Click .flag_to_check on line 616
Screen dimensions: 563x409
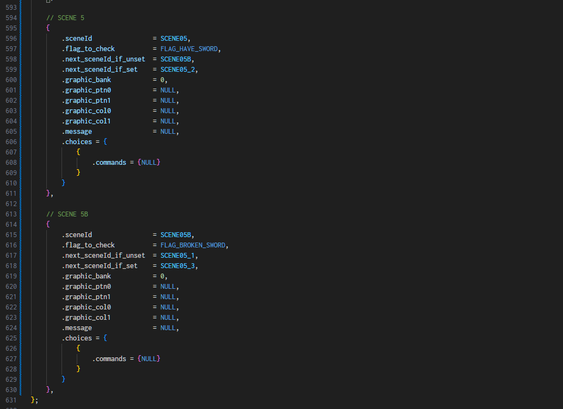click(x=88, y=245)
